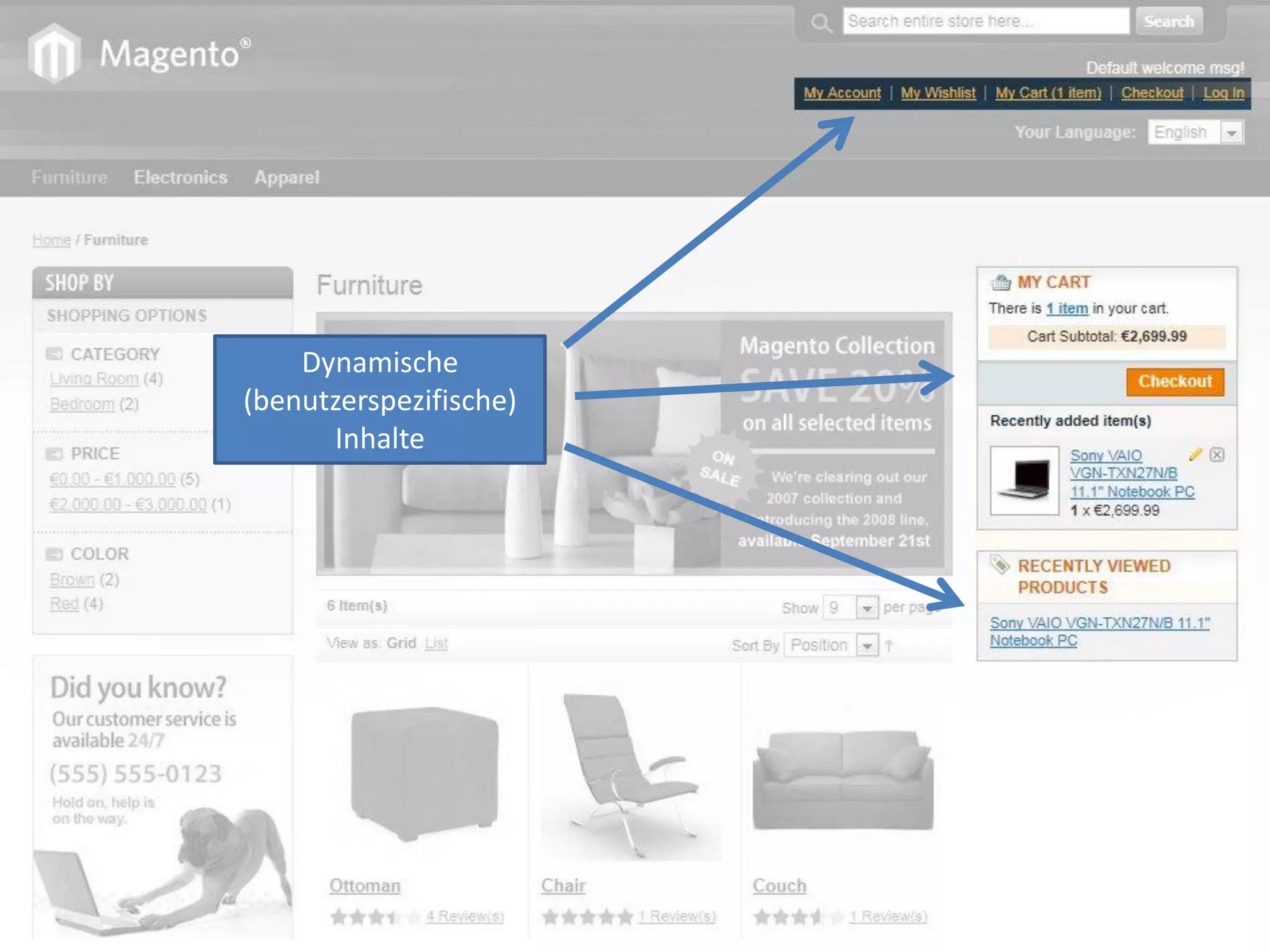Click the Magento logo icon
Screen dimensions: 1270x952
tap(55, 53)
